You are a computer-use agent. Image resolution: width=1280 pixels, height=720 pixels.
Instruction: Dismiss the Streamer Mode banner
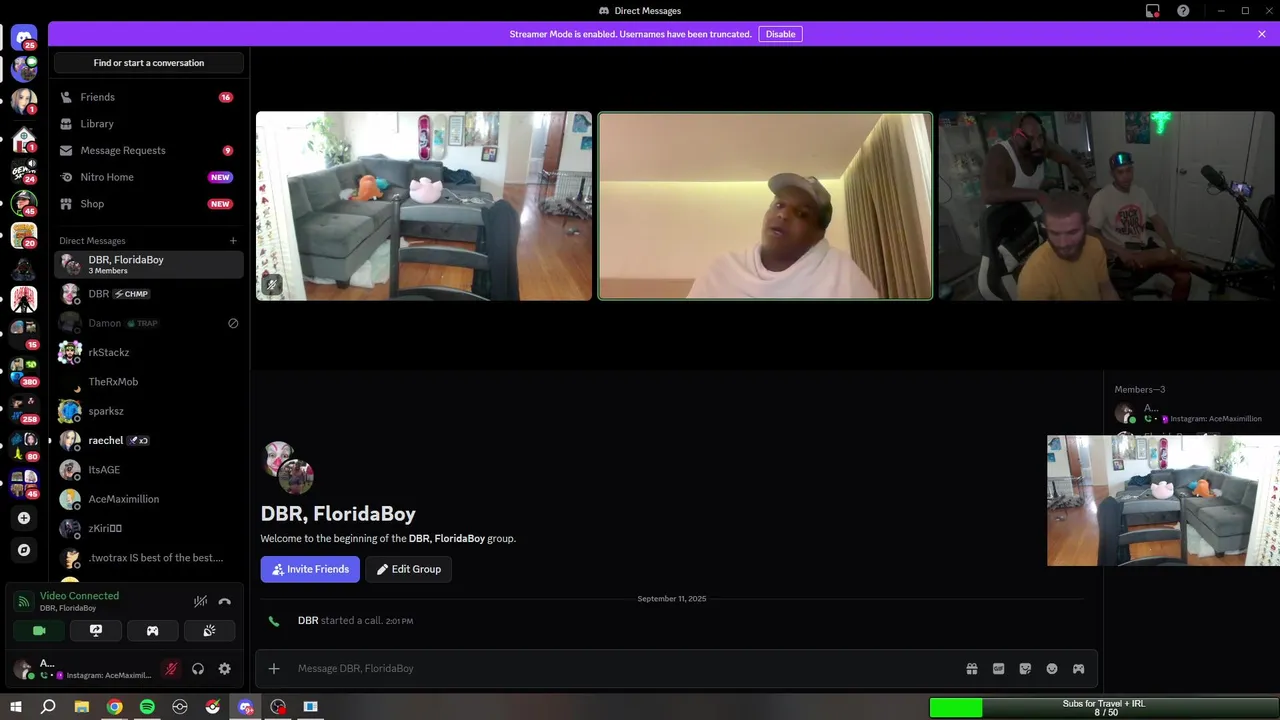[1262, 34]
